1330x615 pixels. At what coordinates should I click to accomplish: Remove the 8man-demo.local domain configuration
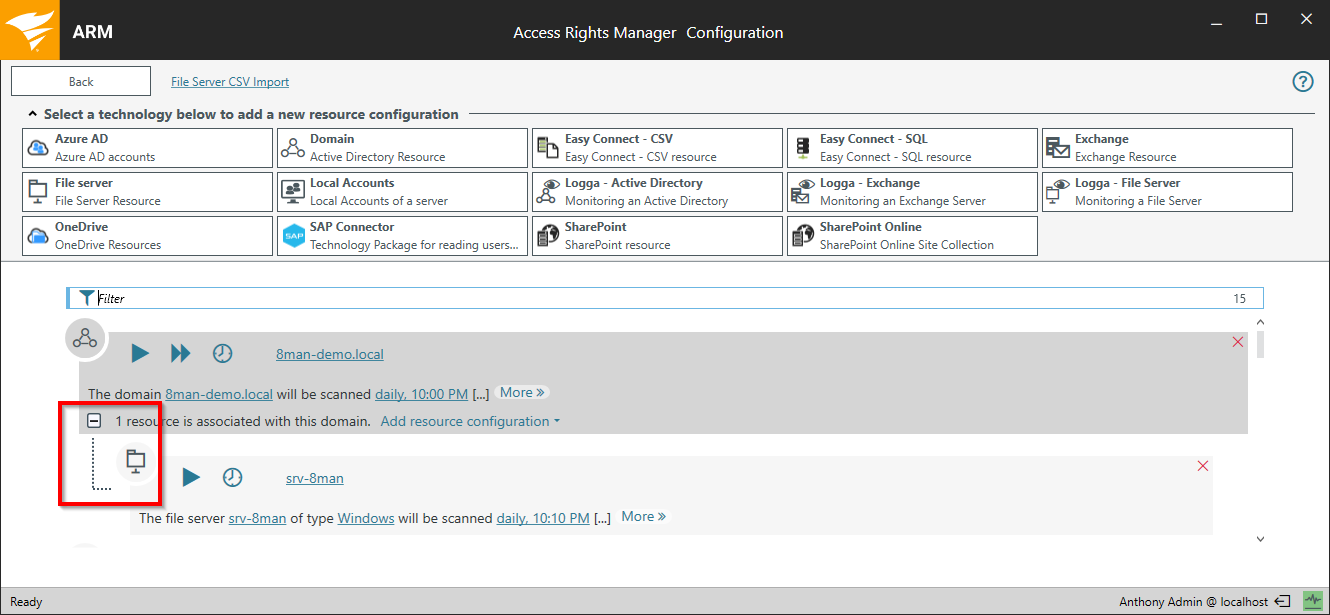1238,342
